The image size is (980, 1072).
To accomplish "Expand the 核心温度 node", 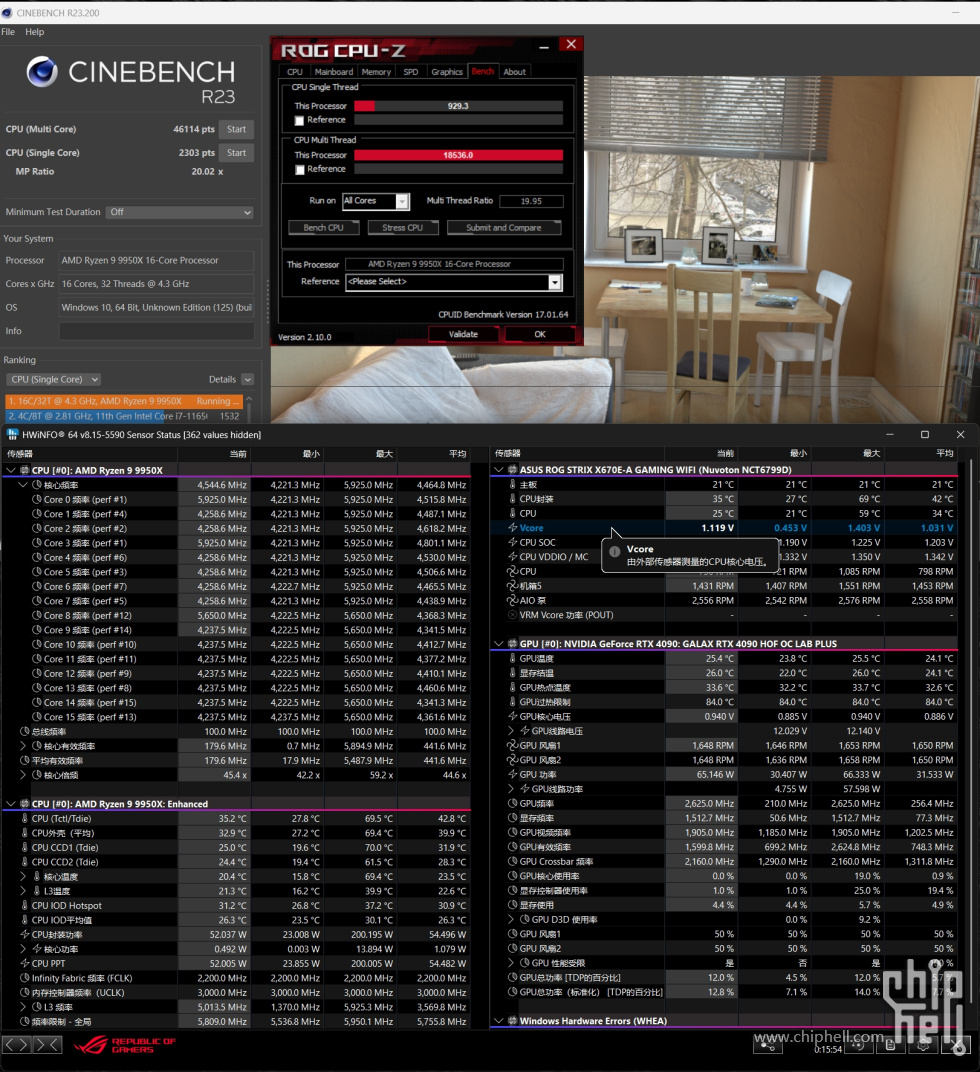I will coord(23,876).
